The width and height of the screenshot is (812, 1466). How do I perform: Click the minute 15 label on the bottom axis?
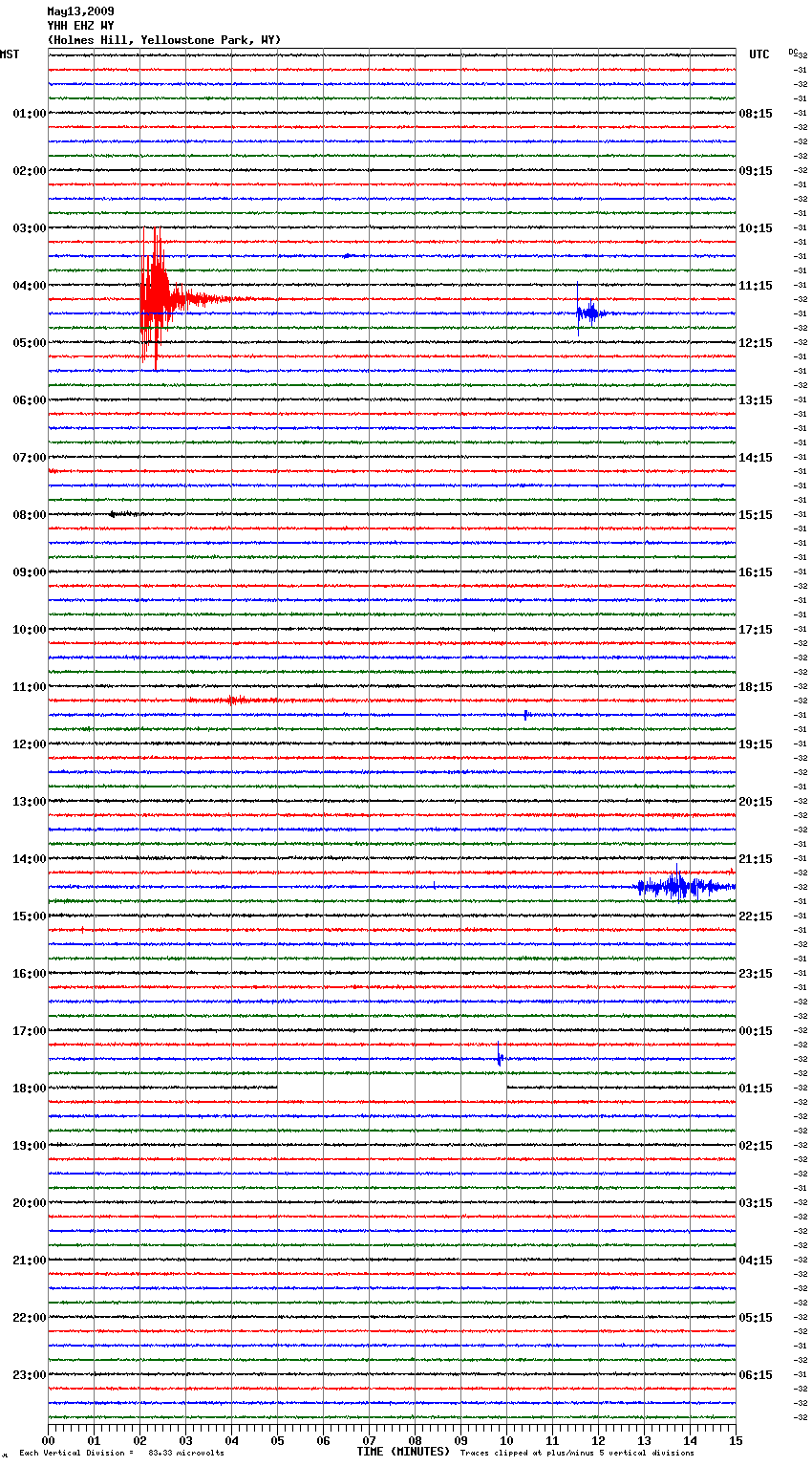[x=736, y=1440]
